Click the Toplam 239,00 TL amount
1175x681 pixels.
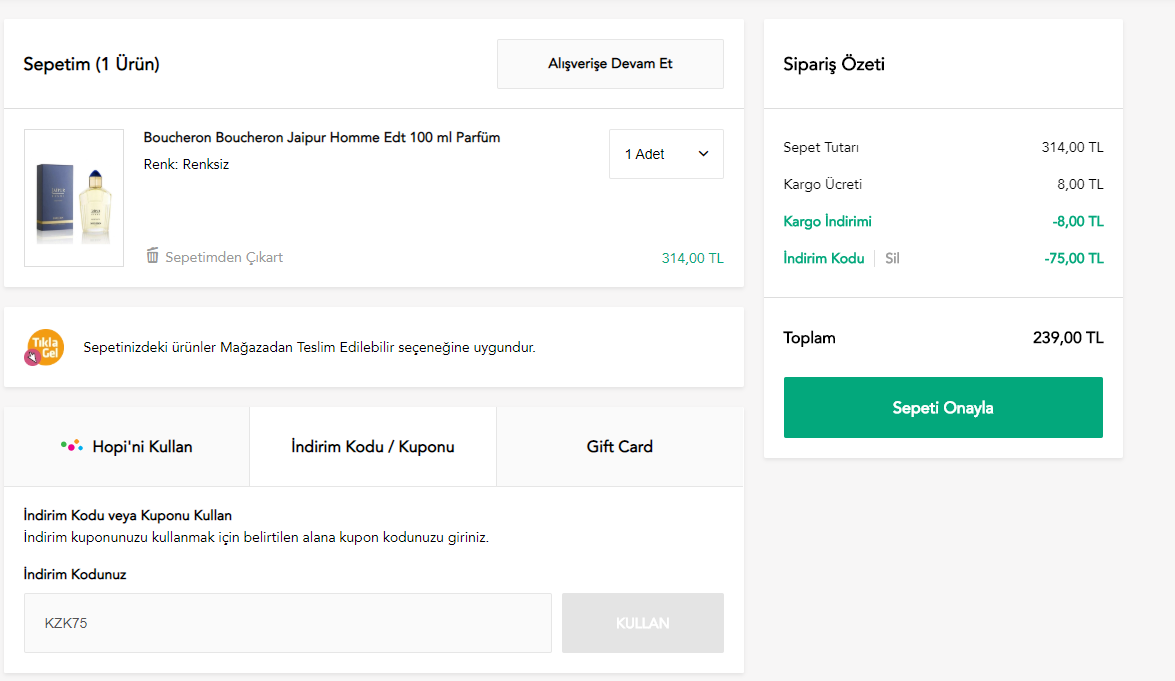pyautogui.click(x=1067, y=338)
